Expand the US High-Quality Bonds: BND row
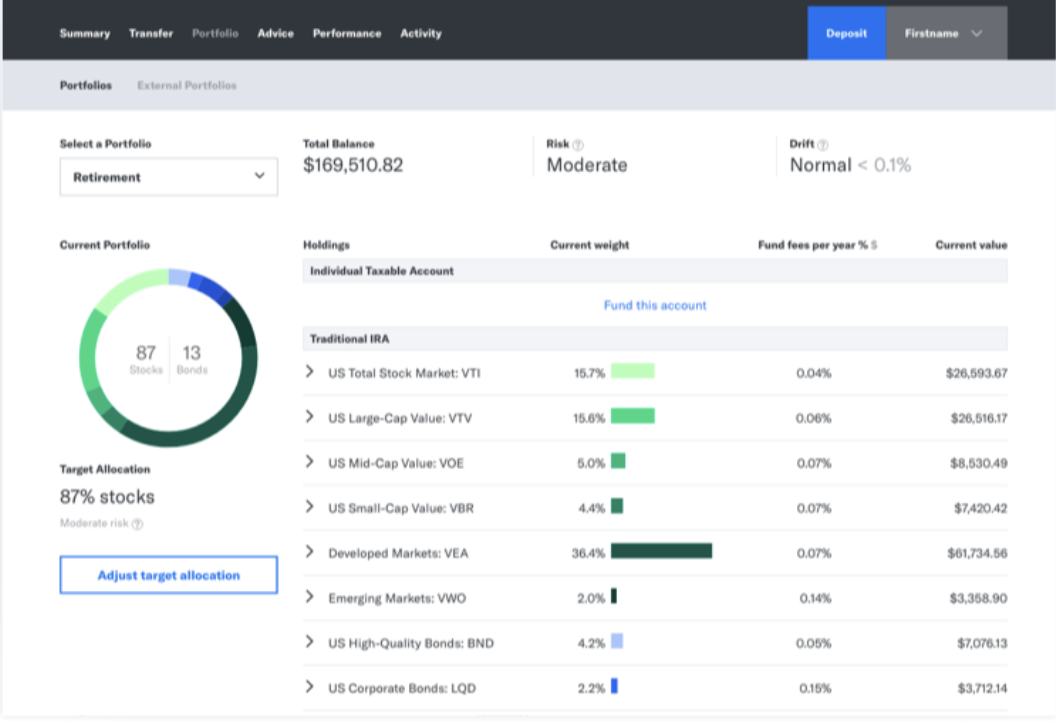This screenshot has height=724, width=1056. pos(309,643)
